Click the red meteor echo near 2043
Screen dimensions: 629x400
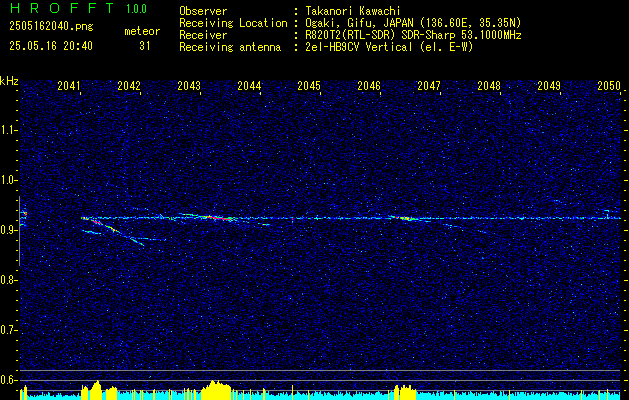tap(215, 217)
